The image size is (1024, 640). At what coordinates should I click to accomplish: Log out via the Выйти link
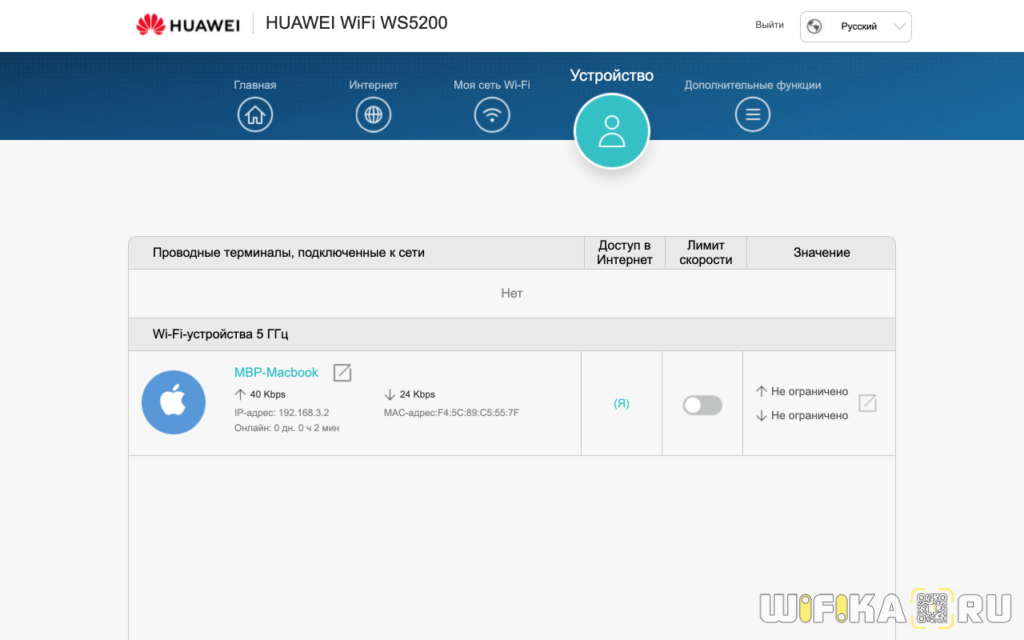click(769, 25)
